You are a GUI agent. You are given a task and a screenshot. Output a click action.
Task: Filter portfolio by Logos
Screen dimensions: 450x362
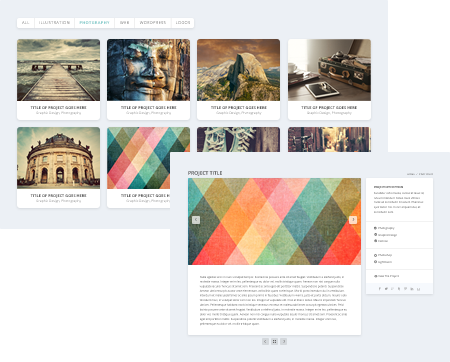pyautogui.click(x=183, y=23)
